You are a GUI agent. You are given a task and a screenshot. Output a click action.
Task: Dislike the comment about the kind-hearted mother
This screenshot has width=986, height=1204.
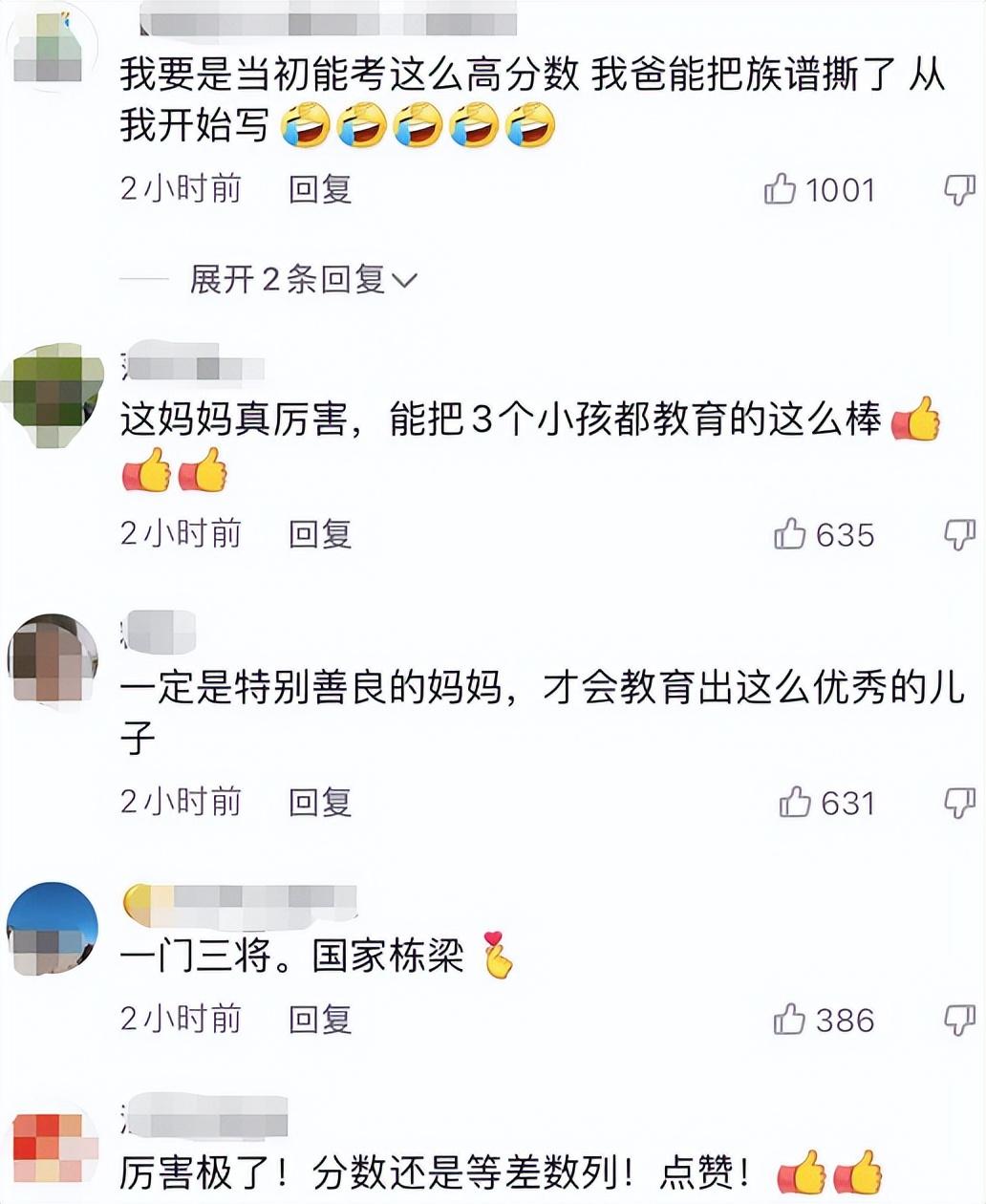click(959, 802)
